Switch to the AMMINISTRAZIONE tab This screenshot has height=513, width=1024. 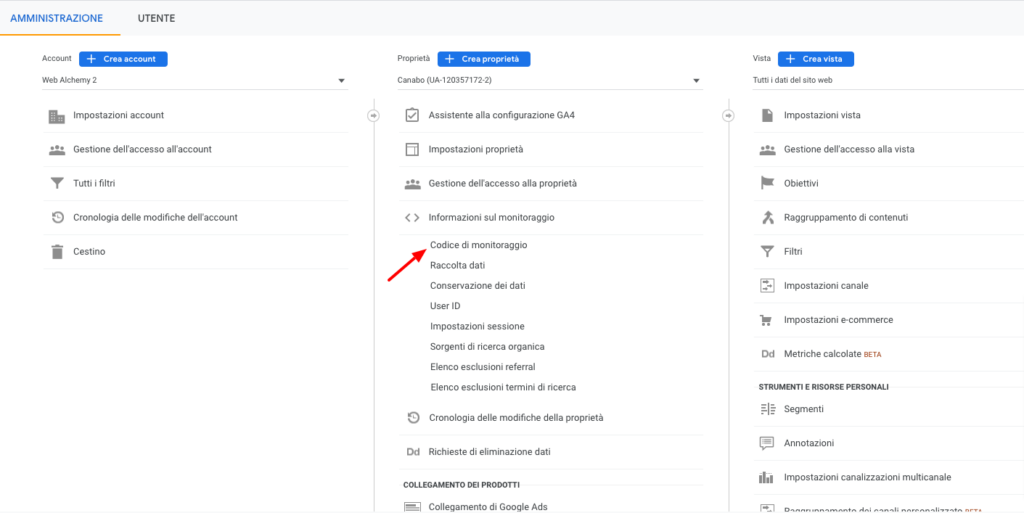57,18
